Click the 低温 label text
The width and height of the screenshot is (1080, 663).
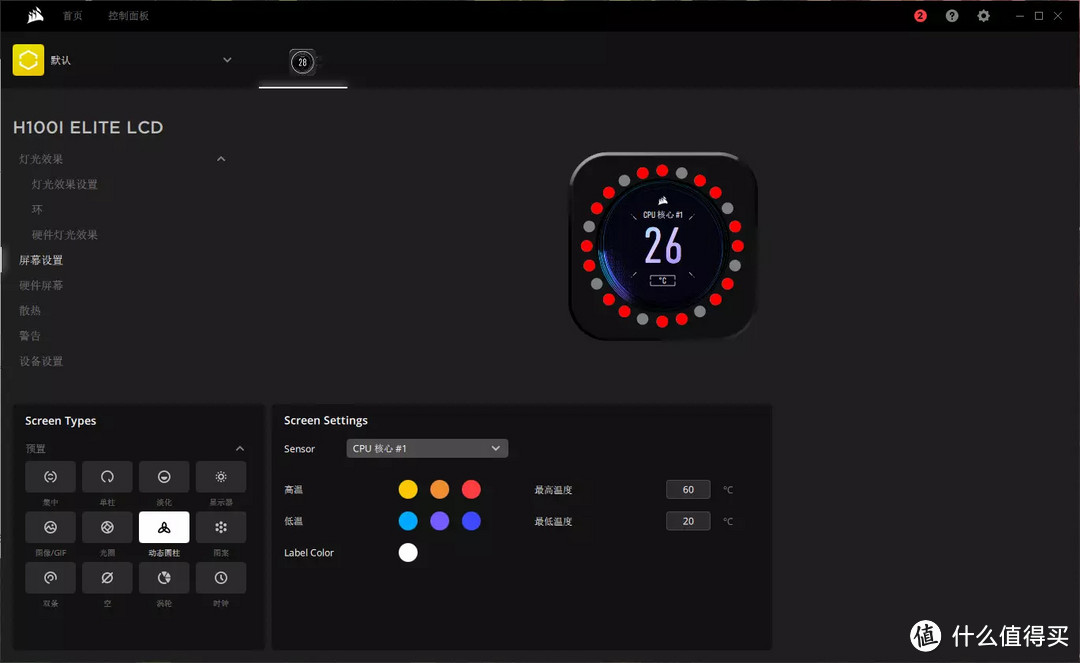click(x=293, y=521)
